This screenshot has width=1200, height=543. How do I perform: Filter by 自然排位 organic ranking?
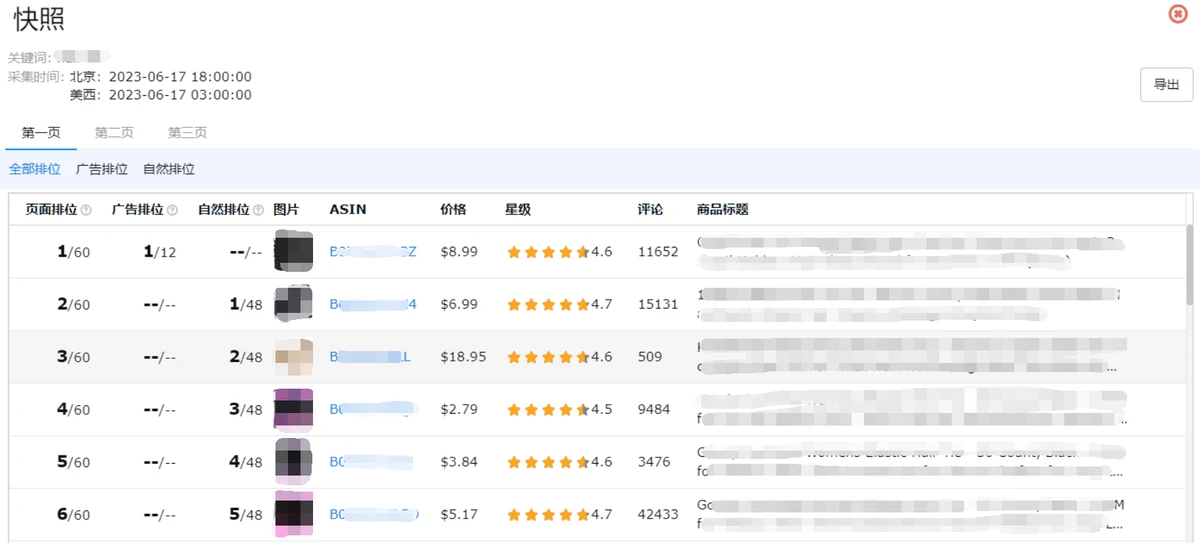pyautogui.click(x=169, y=169)
